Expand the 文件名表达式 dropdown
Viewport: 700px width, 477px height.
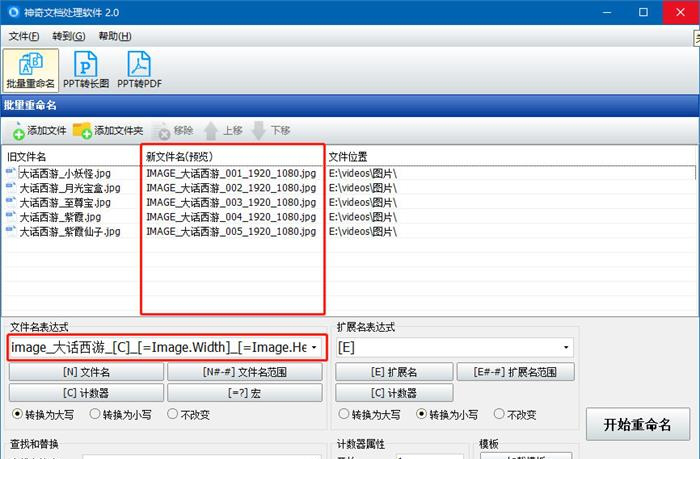click(315, 348)
